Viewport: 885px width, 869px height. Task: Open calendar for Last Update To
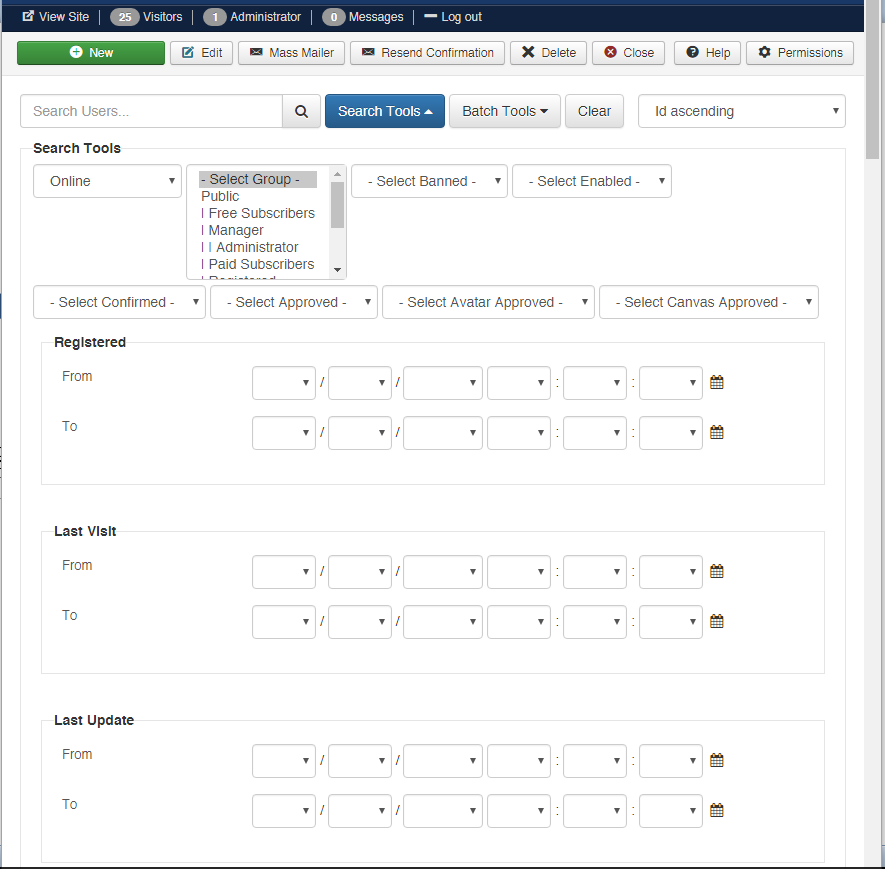point(717,811)
